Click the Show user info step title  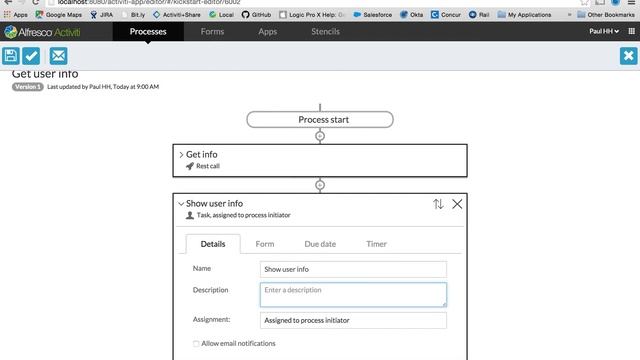click(x=214, y=204)
